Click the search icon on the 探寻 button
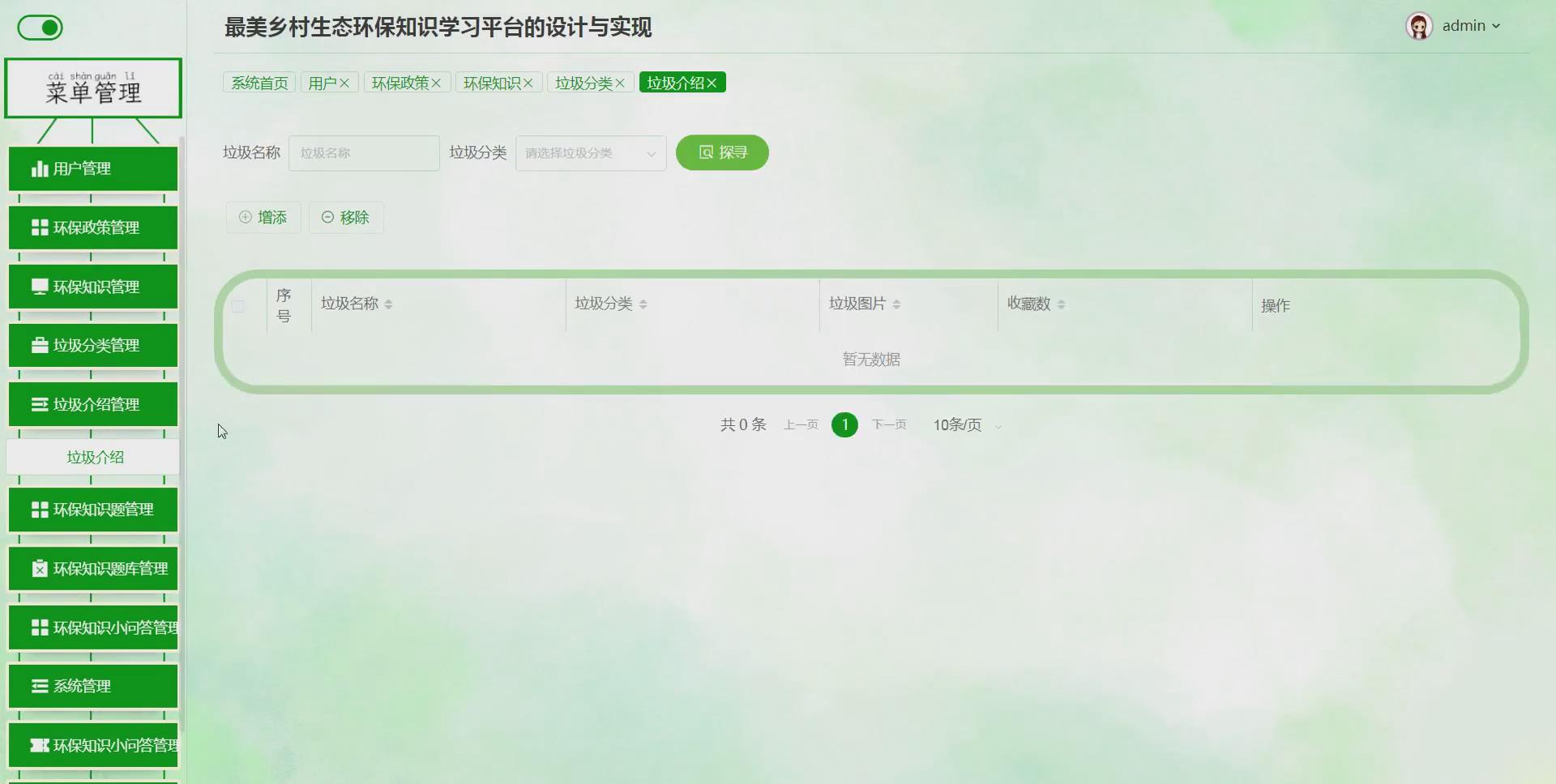The width and height of the screenshot is (1556, 784). click(706, 152)
